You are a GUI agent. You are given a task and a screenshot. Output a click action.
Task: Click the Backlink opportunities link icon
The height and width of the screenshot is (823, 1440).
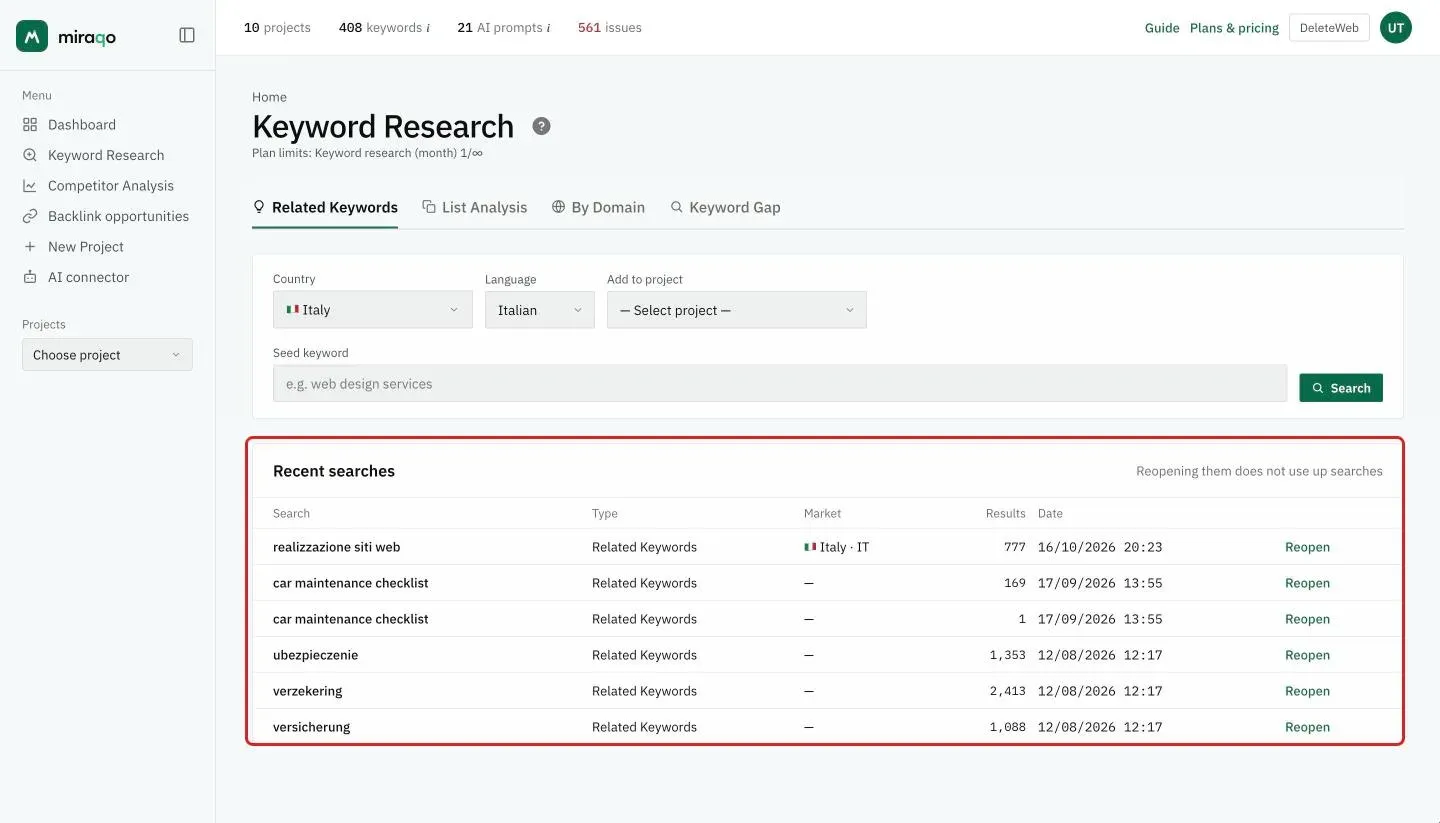pyautogui.click(x=30, y=216)
